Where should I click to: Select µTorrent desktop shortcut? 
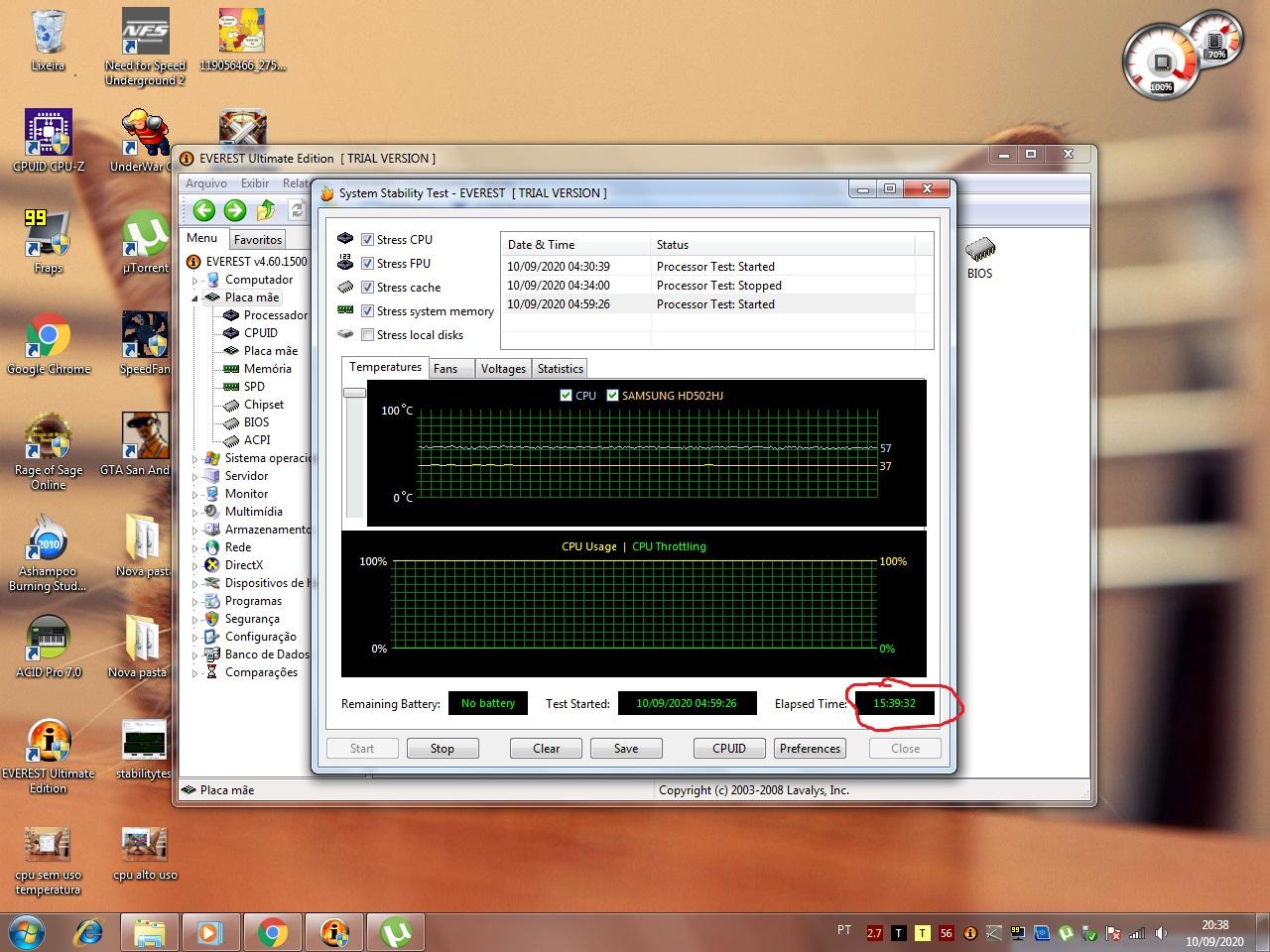pyautogui.click(x=146, y=242)
